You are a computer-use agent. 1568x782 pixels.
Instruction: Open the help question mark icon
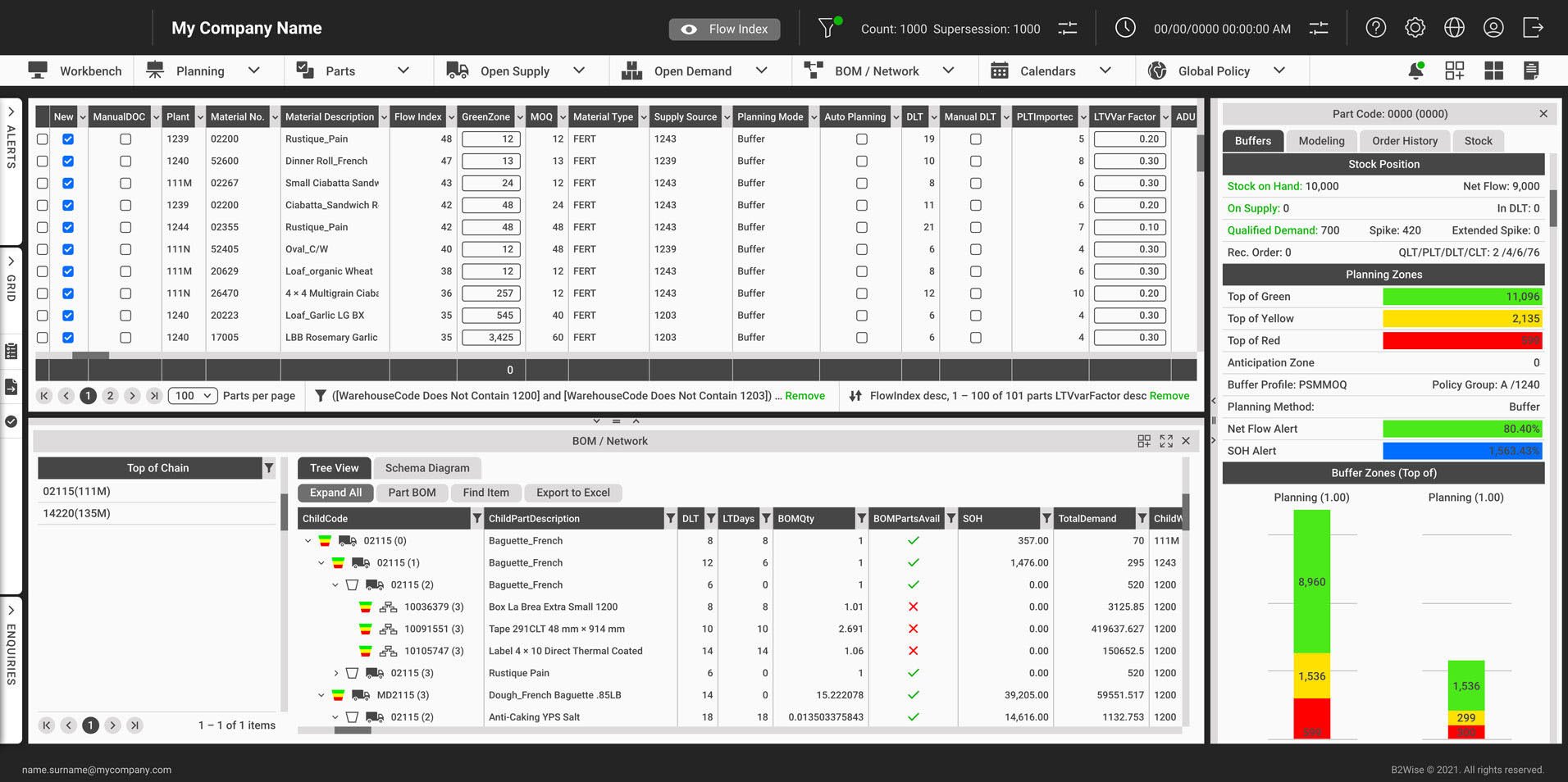(1375, 28)
